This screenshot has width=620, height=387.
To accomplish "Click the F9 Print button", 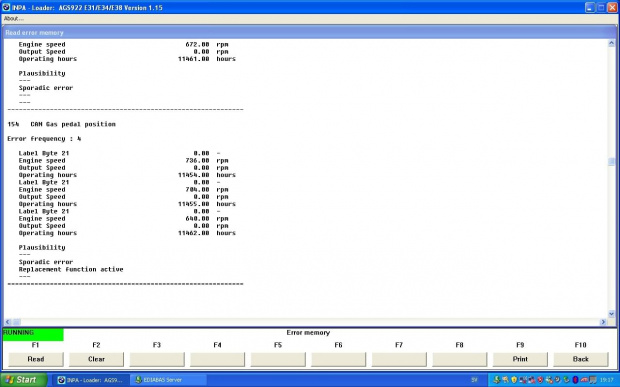I will [520, 359].
